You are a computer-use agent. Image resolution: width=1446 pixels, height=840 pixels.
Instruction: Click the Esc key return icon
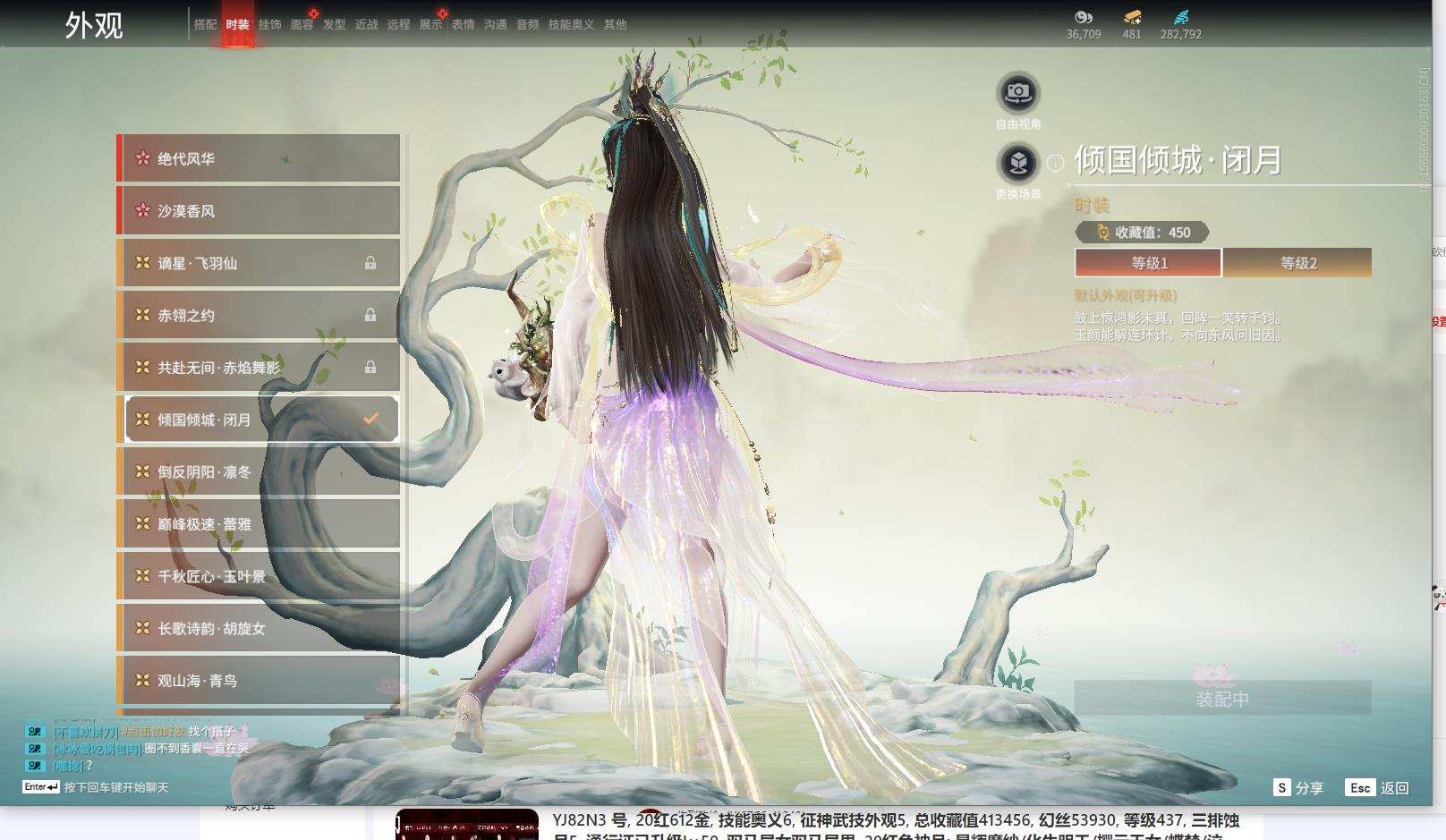click(x=1360, y=787)
